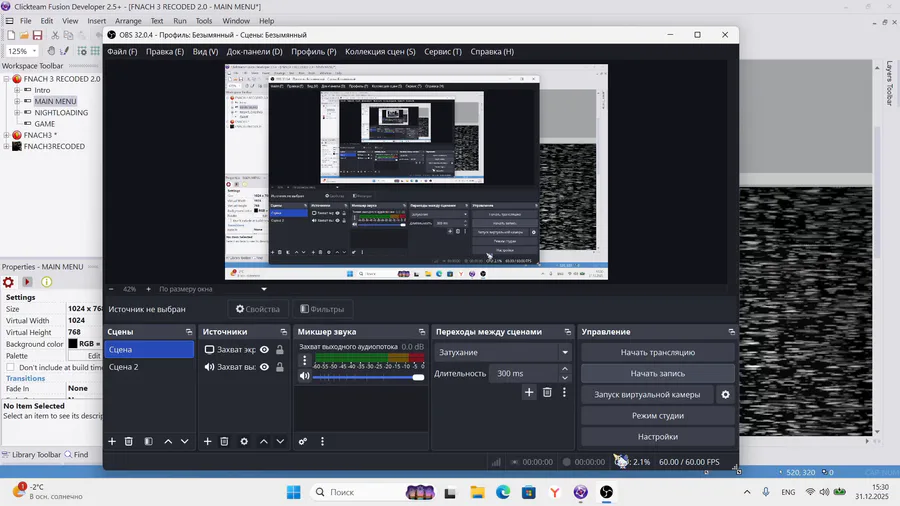Image resolution: width=900 pixels, height=506 pixels.
Task: Open the Properties About info tab icon
Action: click(x=46, y=282)
